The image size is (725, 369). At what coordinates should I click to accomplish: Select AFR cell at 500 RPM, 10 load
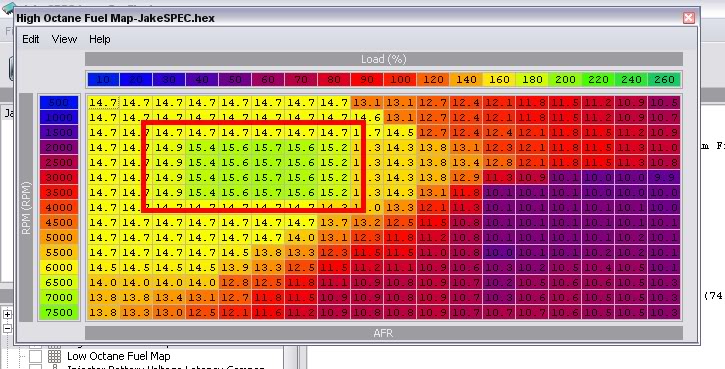(103, 103)
